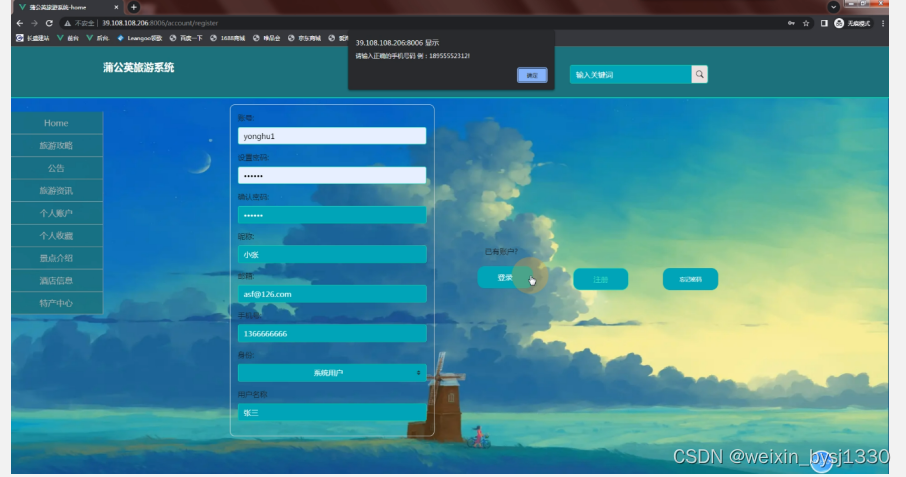The image size is (906, 477).
Task: Click the not-secure warning icon
Action: click(68, 23)
